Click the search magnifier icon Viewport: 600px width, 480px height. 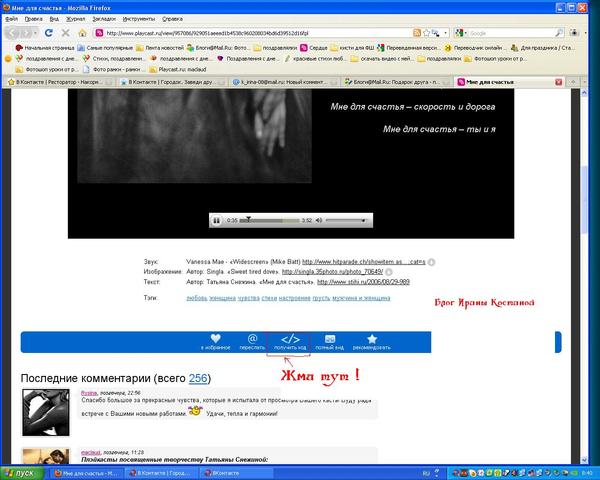559,33
